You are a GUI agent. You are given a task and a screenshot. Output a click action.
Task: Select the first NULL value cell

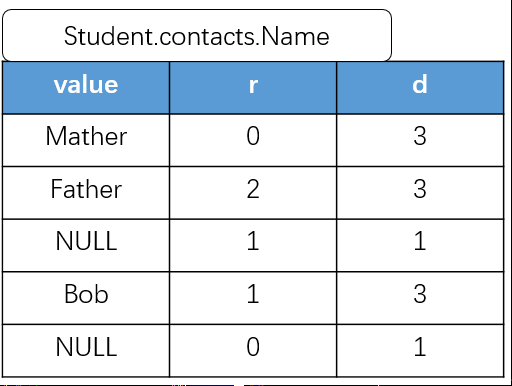pos(86,245)
